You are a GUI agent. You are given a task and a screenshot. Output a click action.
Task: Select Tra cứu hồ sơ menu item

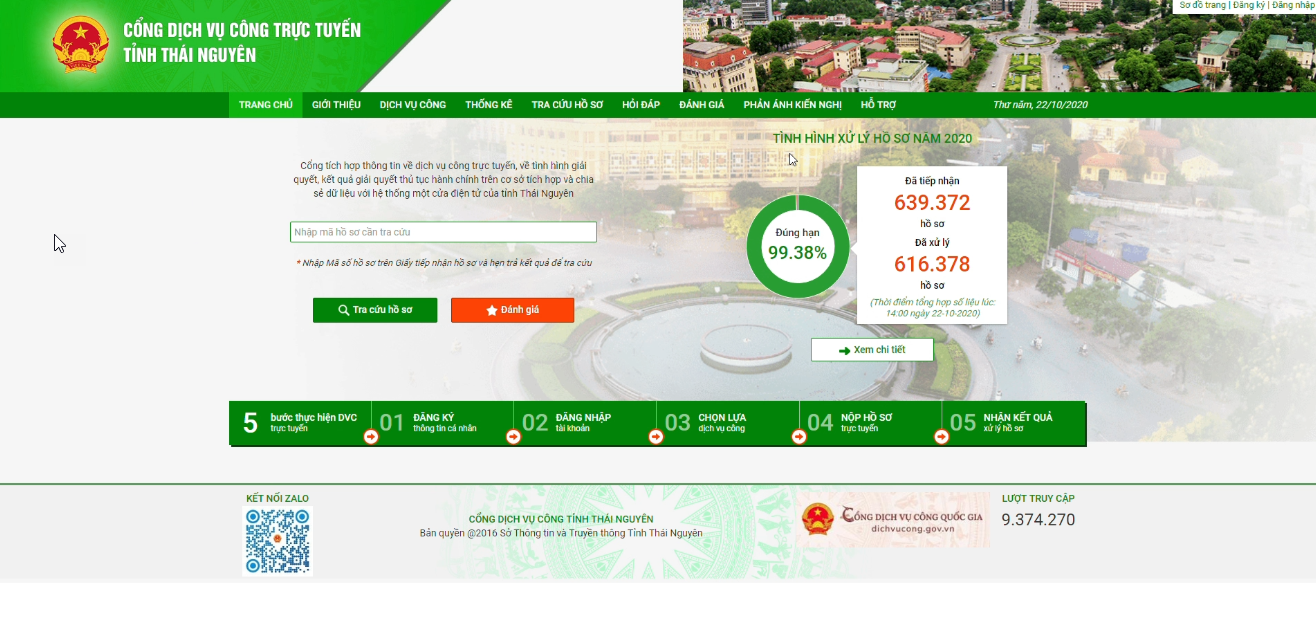click(x=567, y=105)
